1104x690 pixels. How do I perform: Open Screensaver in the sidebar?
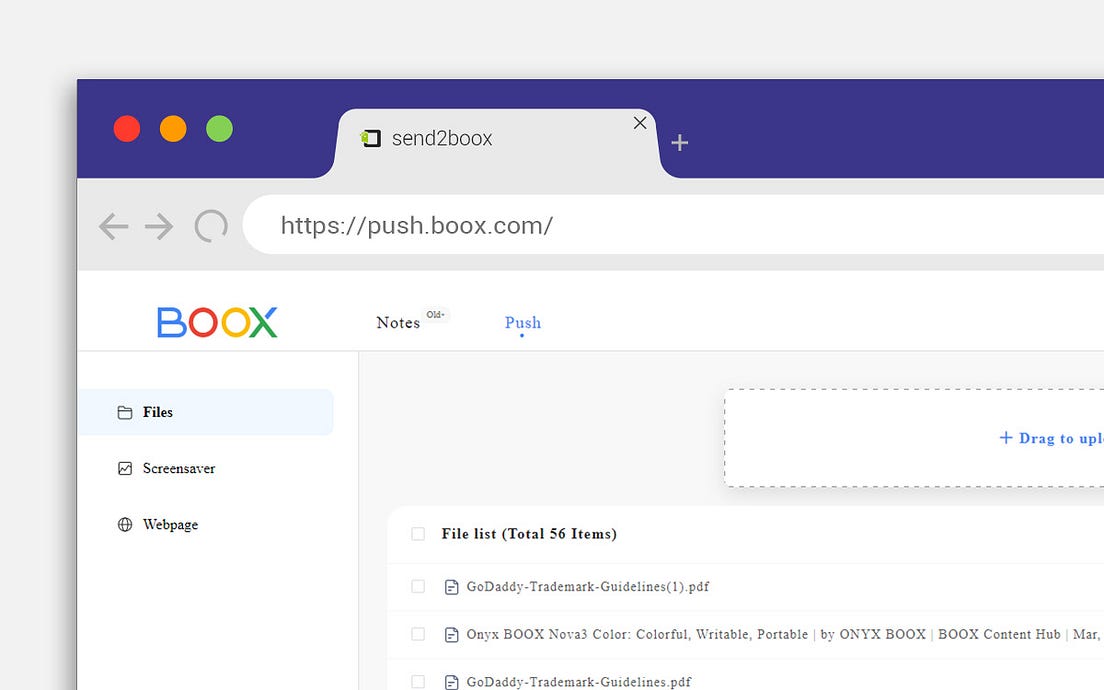179,468
